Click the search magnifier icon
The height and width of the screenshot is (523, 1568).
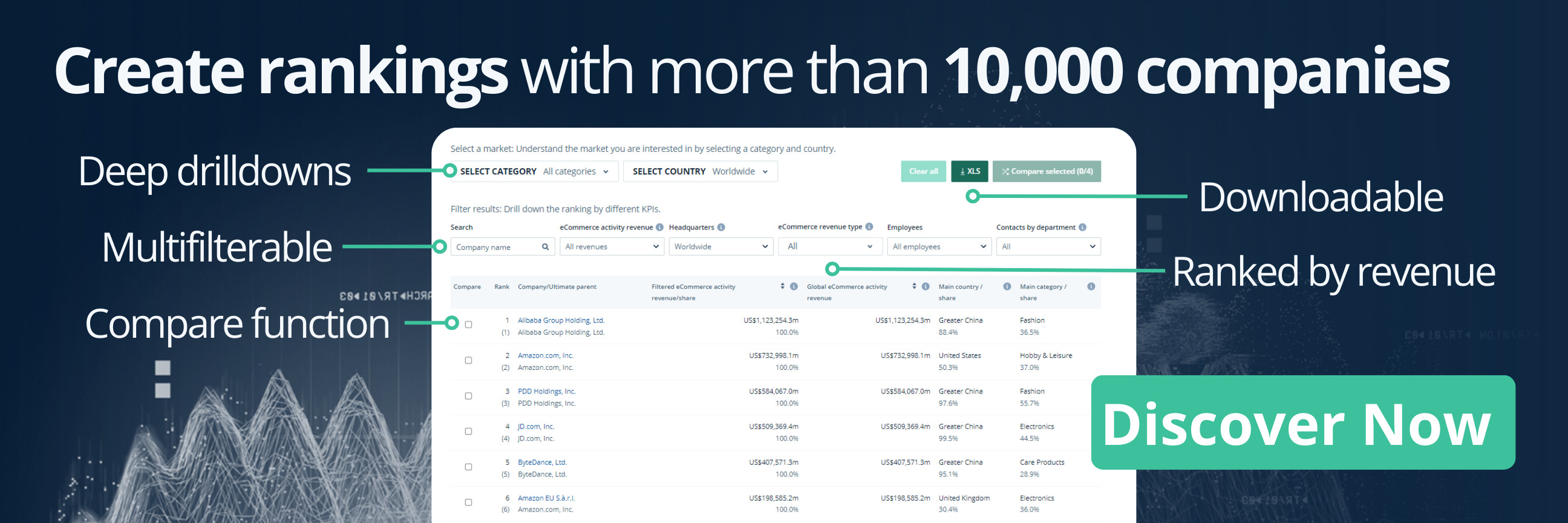coord(546,246)
